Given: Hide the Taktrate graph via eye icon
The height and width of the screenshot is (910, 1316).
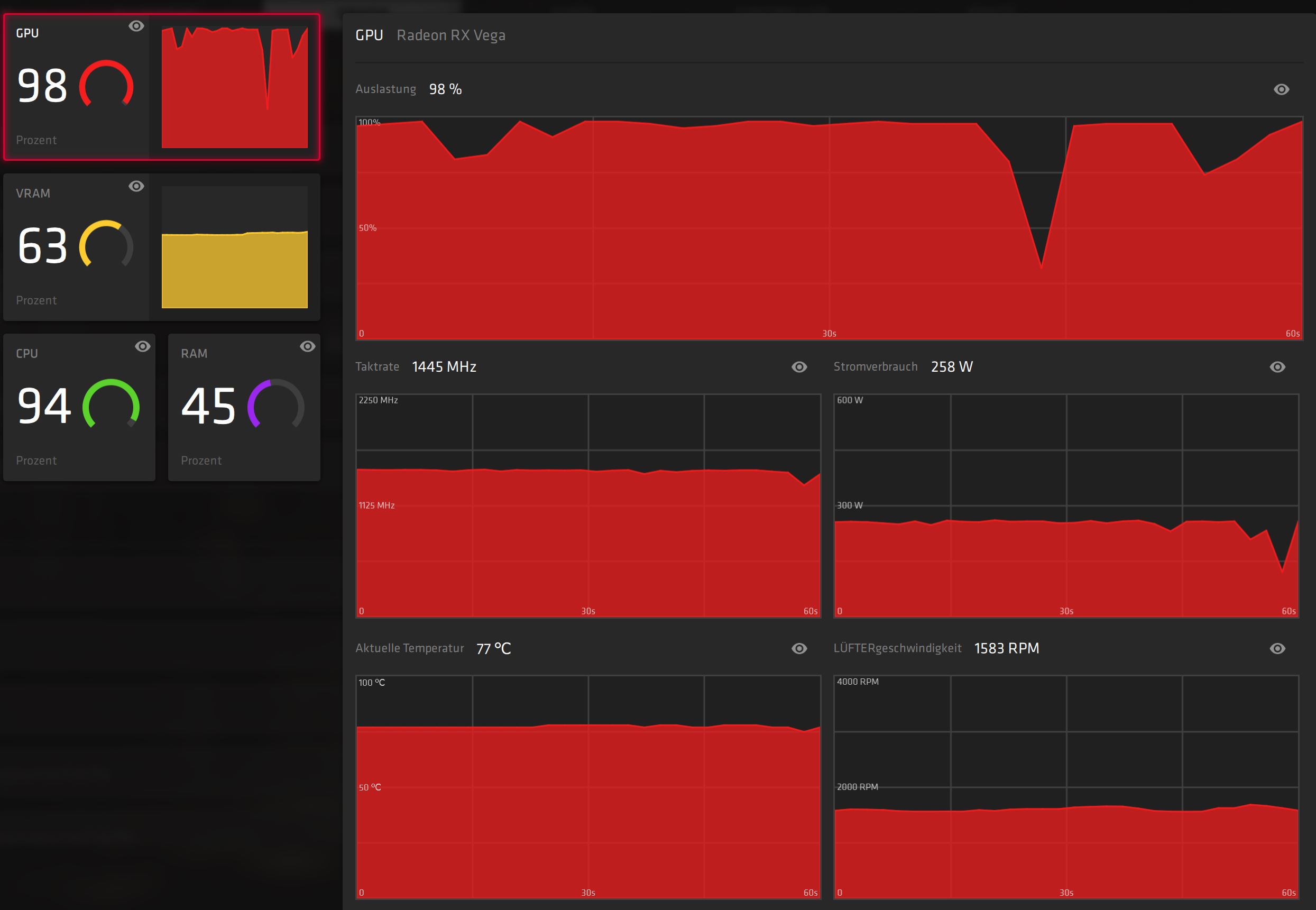Looking at the screenshot, I should [x=799, y=367].
